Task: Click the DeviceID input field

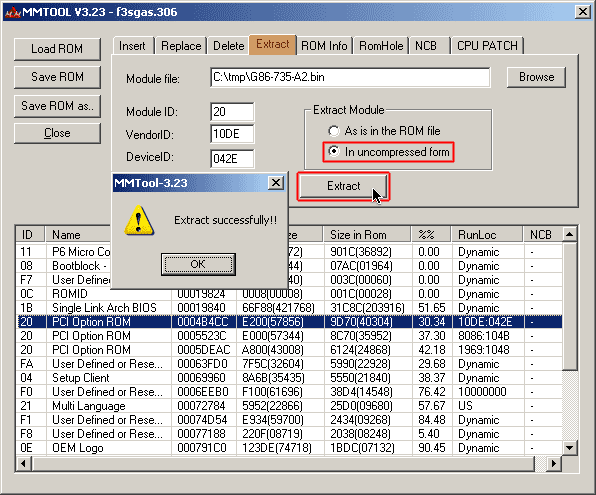Action: (232, 159)
